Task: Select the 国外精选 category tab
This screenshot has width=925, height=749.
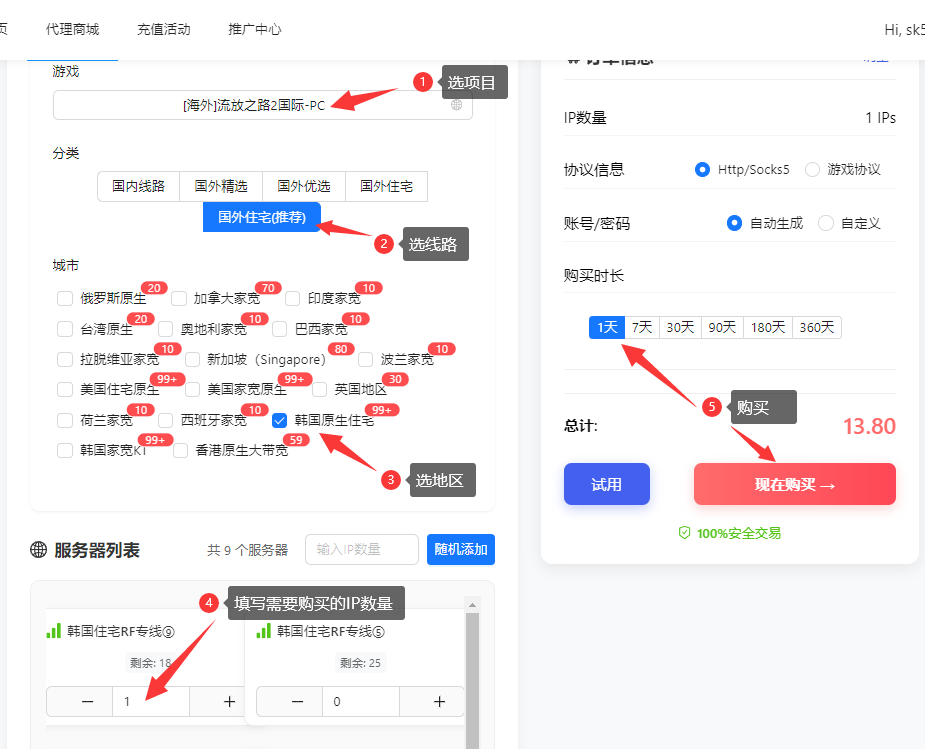Action: tap(220, 186)
